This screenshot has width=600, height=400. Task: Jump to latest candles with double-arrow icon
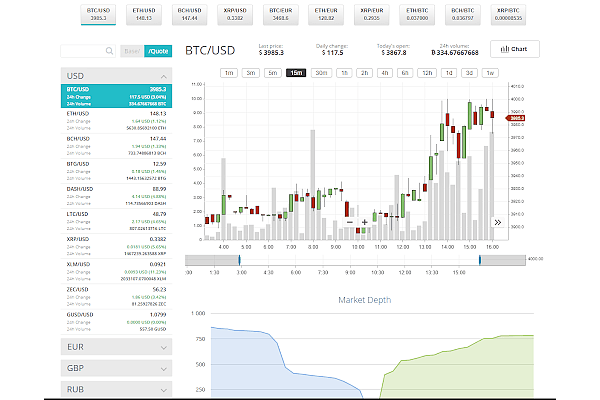click(497, 222)
